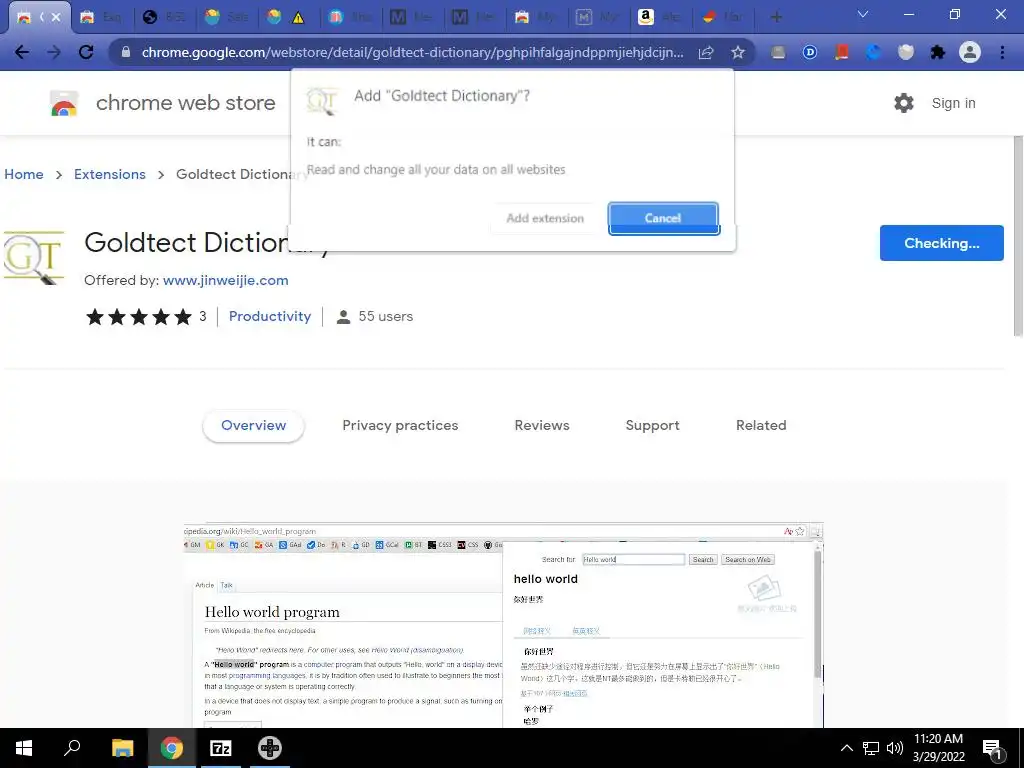Open 7-Zip from the taskbar
Viewport: 1024px width, 768px height.
[x=220, y=748]
